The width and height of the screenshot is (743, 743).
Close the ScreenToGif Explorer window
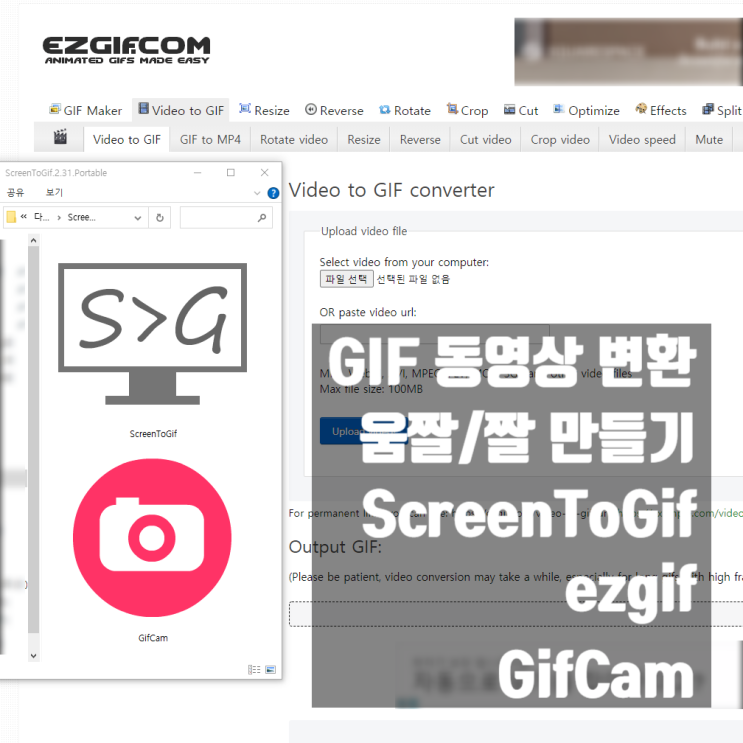pos(264,172)
